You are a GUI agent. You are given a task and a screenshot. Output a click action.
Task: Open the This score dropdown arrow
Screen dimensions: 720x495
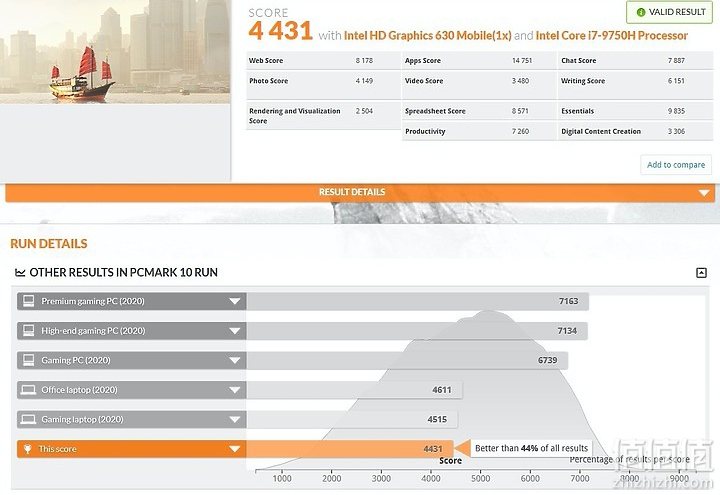tap(235, 449)
